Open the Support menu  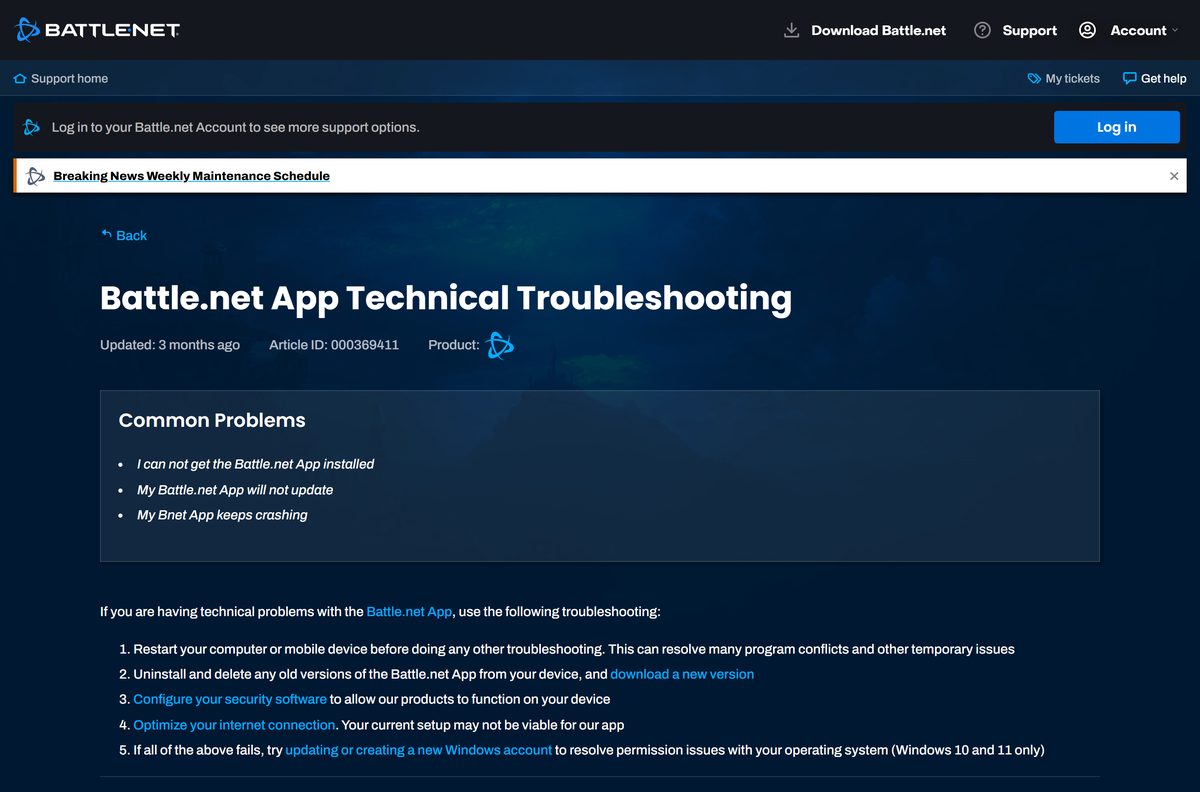pos(1029,30)
